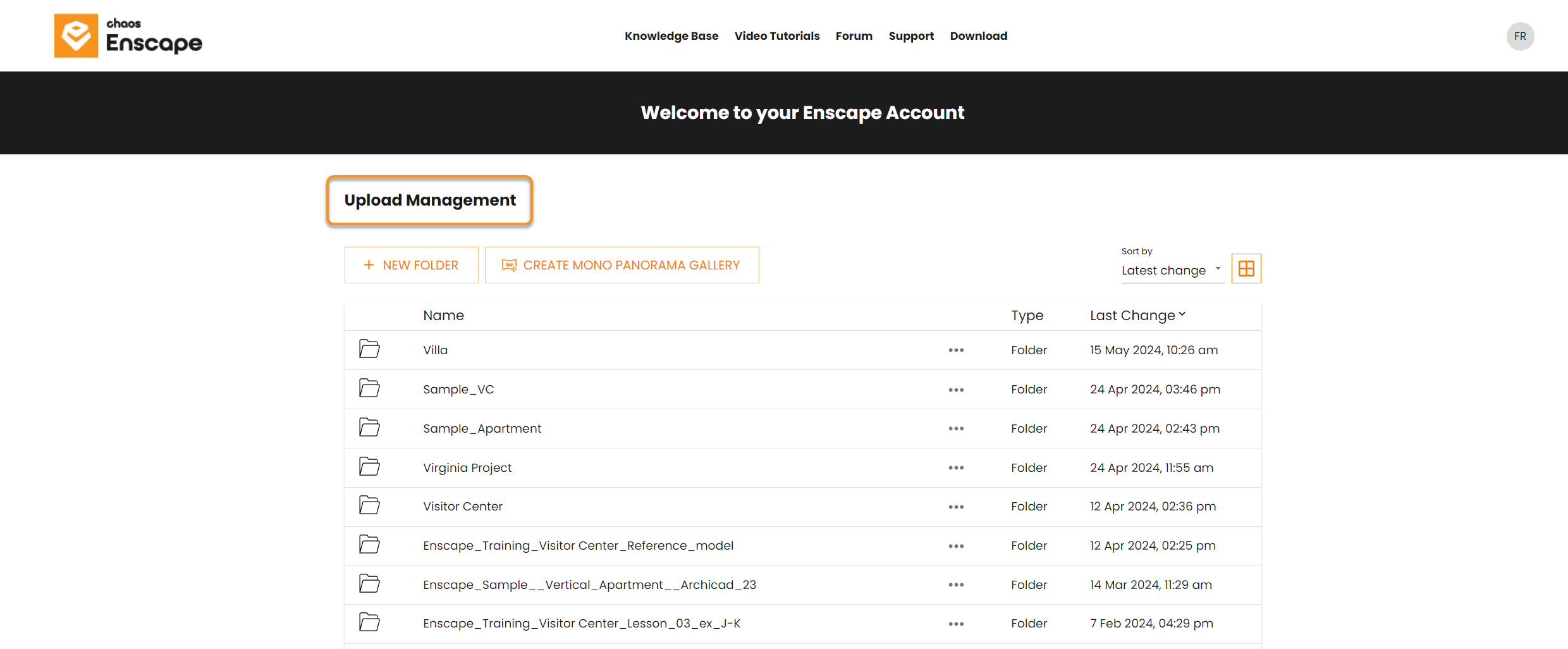Click the Virginia Project folder icon

369,467
